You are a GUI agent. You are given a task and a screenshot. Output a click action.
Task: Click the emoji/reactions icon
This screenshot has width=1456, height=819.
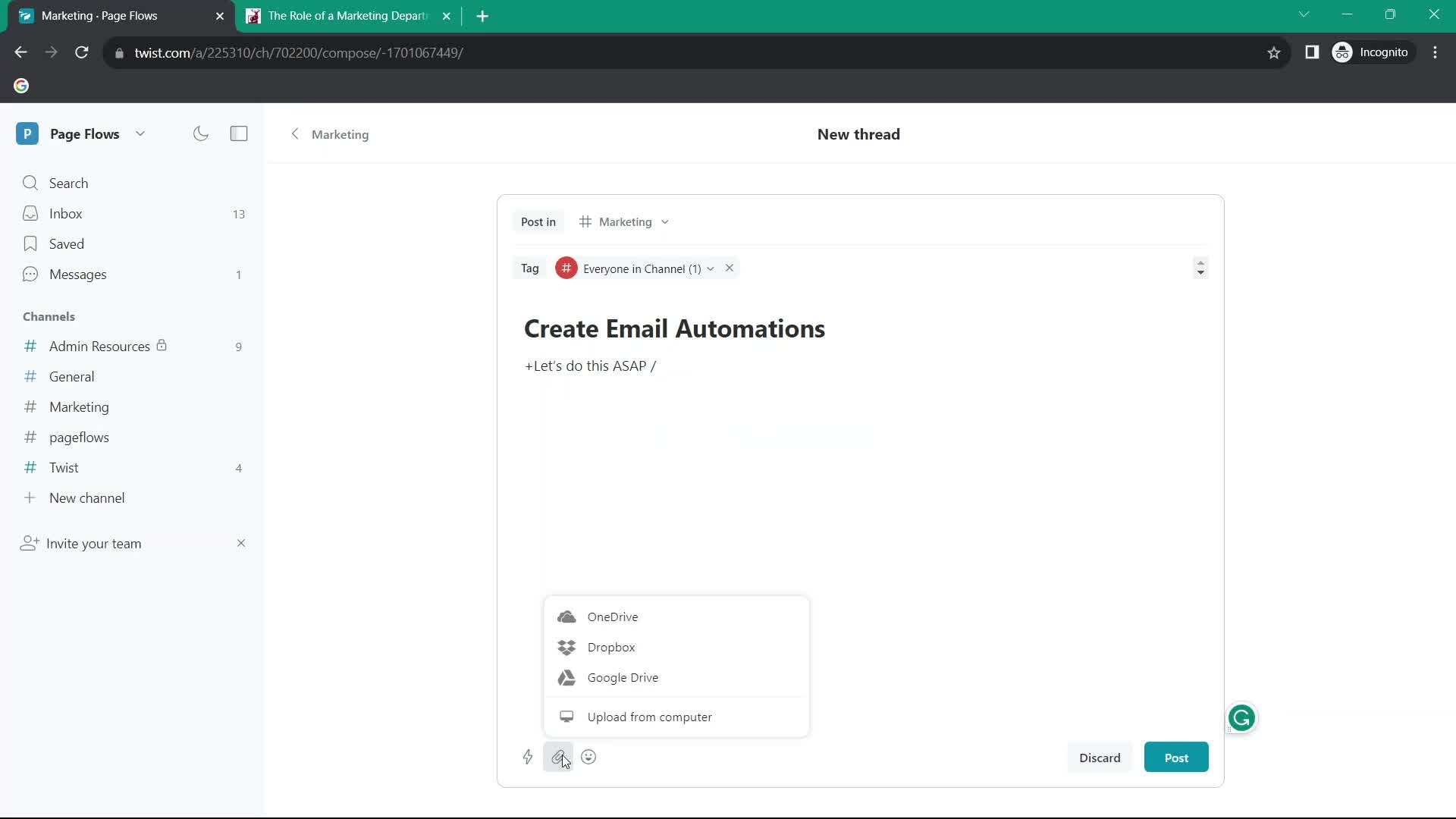pos(589,758)
